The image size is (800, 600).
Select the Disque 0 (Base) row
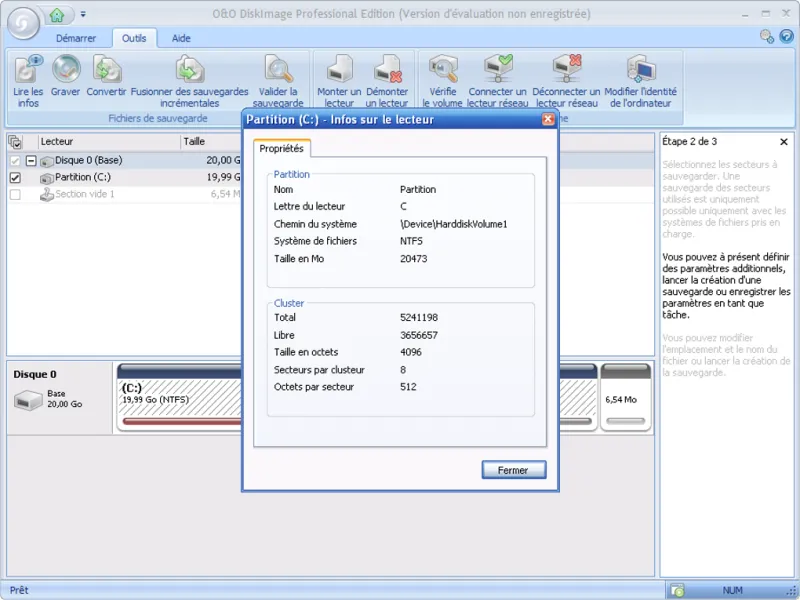click(124, 161)
